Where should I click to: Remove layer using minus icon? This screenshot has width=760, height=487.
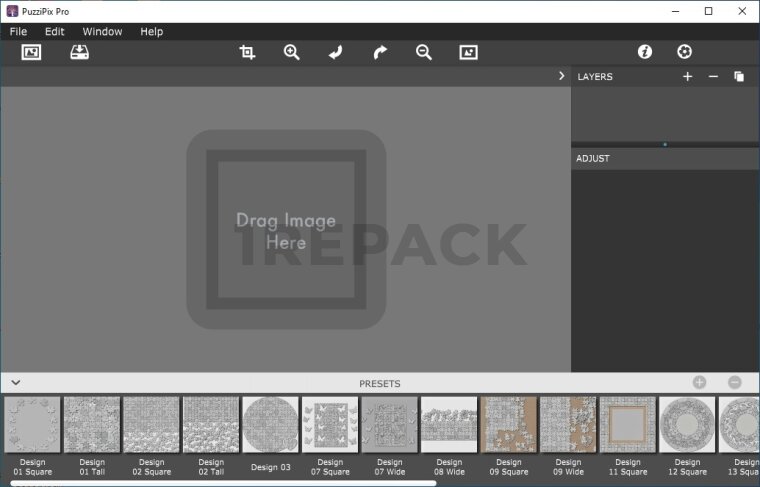[713, 77]
